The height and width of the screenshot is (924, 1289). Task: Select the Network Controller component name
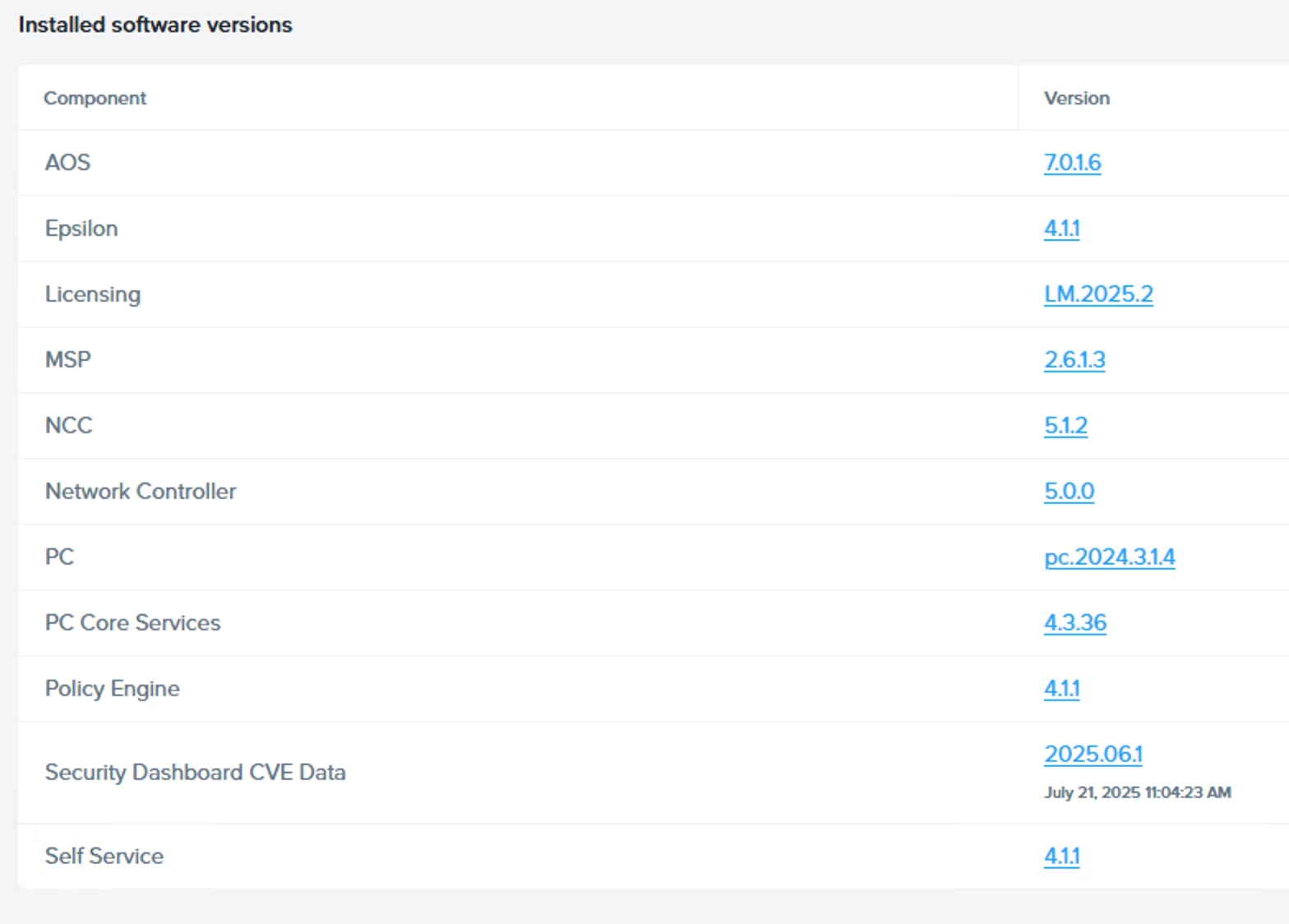(x=141, y=492)
